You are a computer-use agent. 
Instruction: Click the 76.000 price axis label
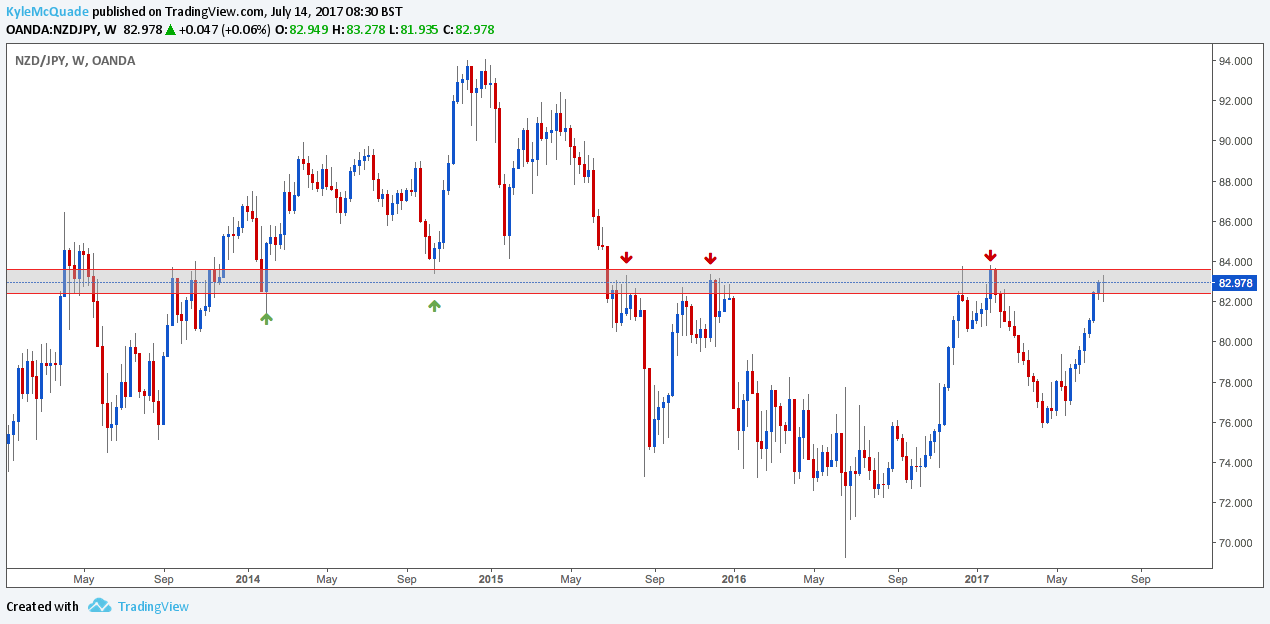1236,423
